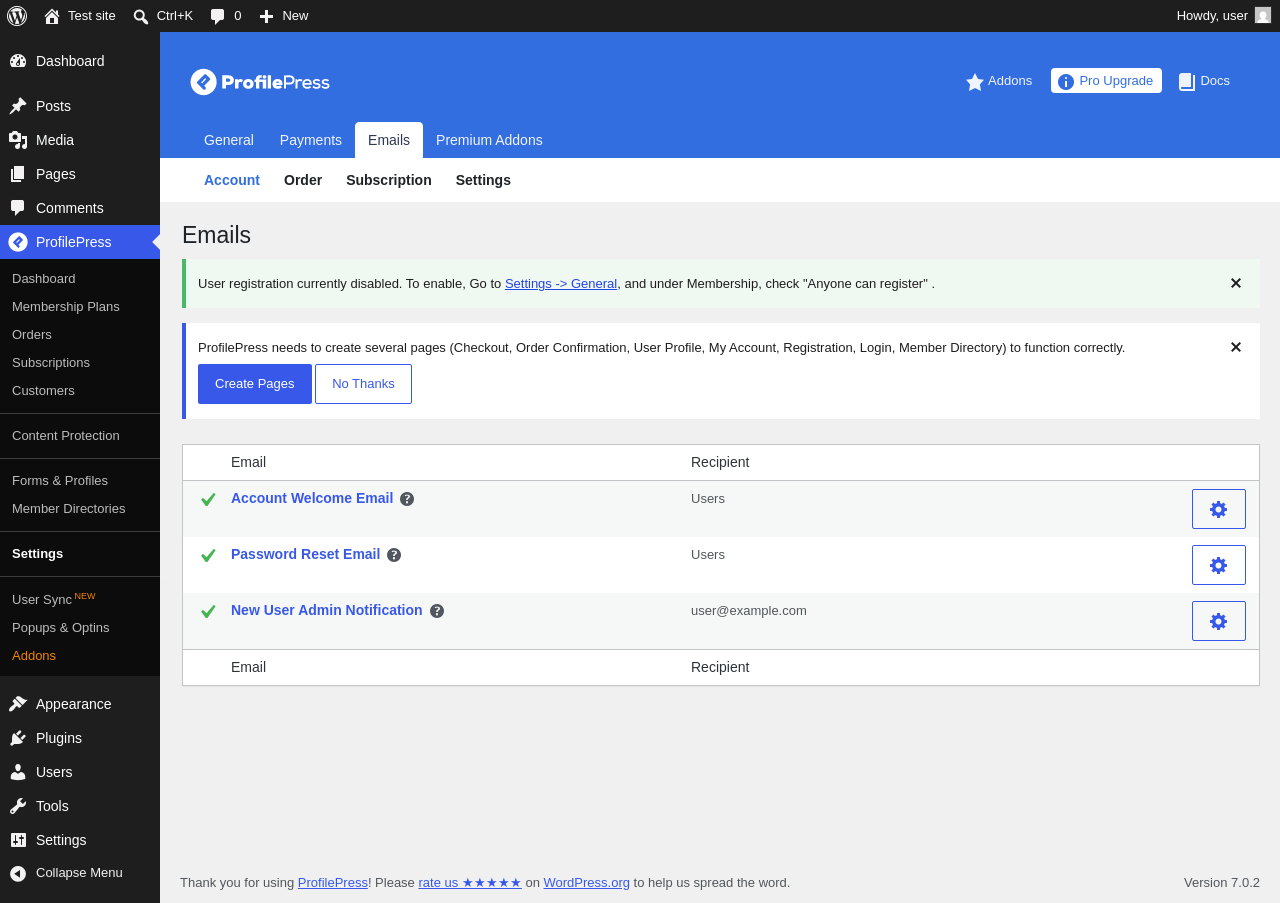Open Tools in the sidebar
This screenshot has height=903, width=1280.
pos(80,806)
